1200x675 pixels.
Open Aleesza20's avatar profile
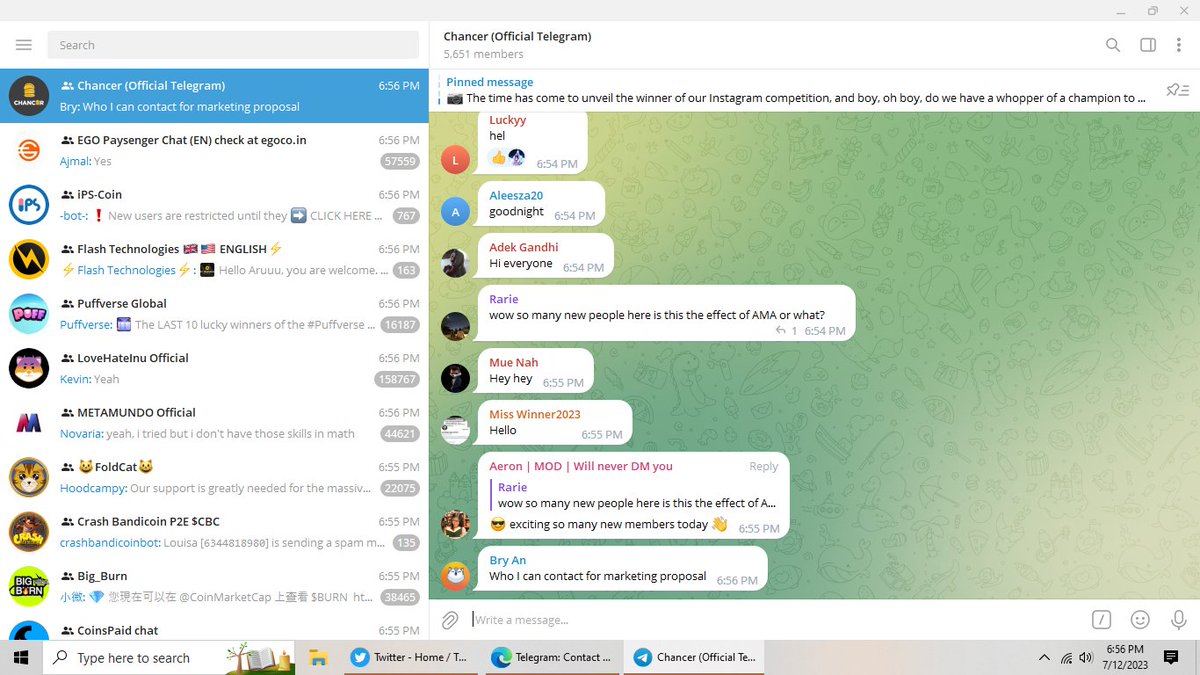tap(455, 212)
